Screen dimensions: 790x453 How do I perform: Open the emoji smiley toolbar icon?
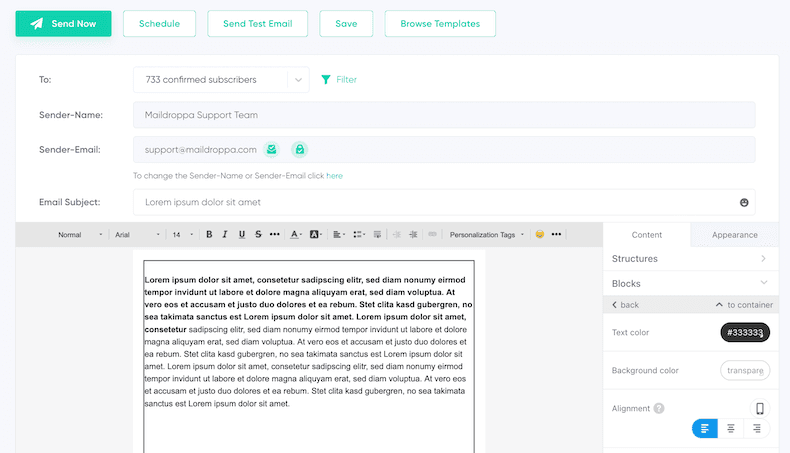point(540,234)
